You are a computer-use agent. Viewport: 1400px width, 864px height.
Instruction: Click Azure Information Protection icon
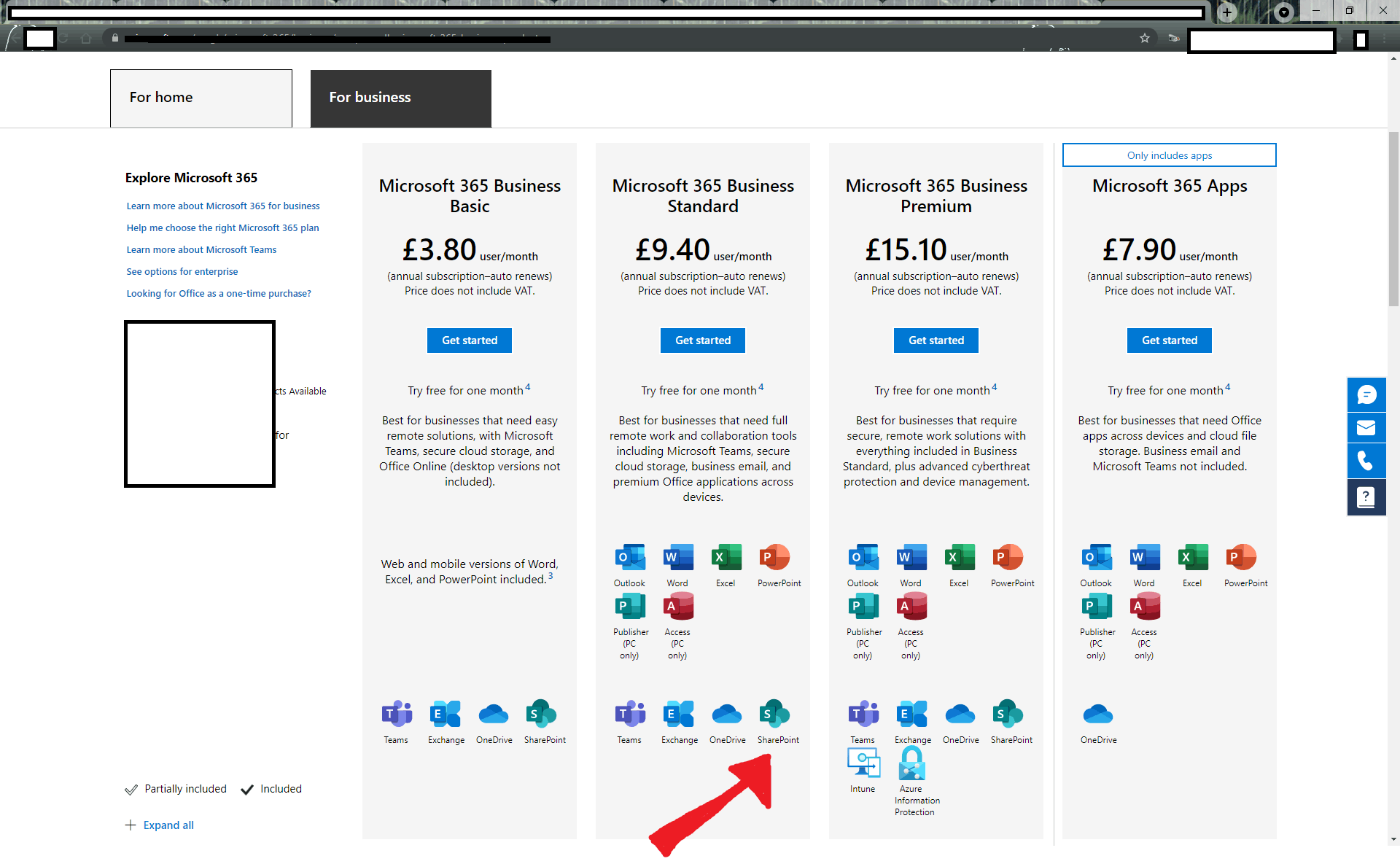(x=911, y=763)
